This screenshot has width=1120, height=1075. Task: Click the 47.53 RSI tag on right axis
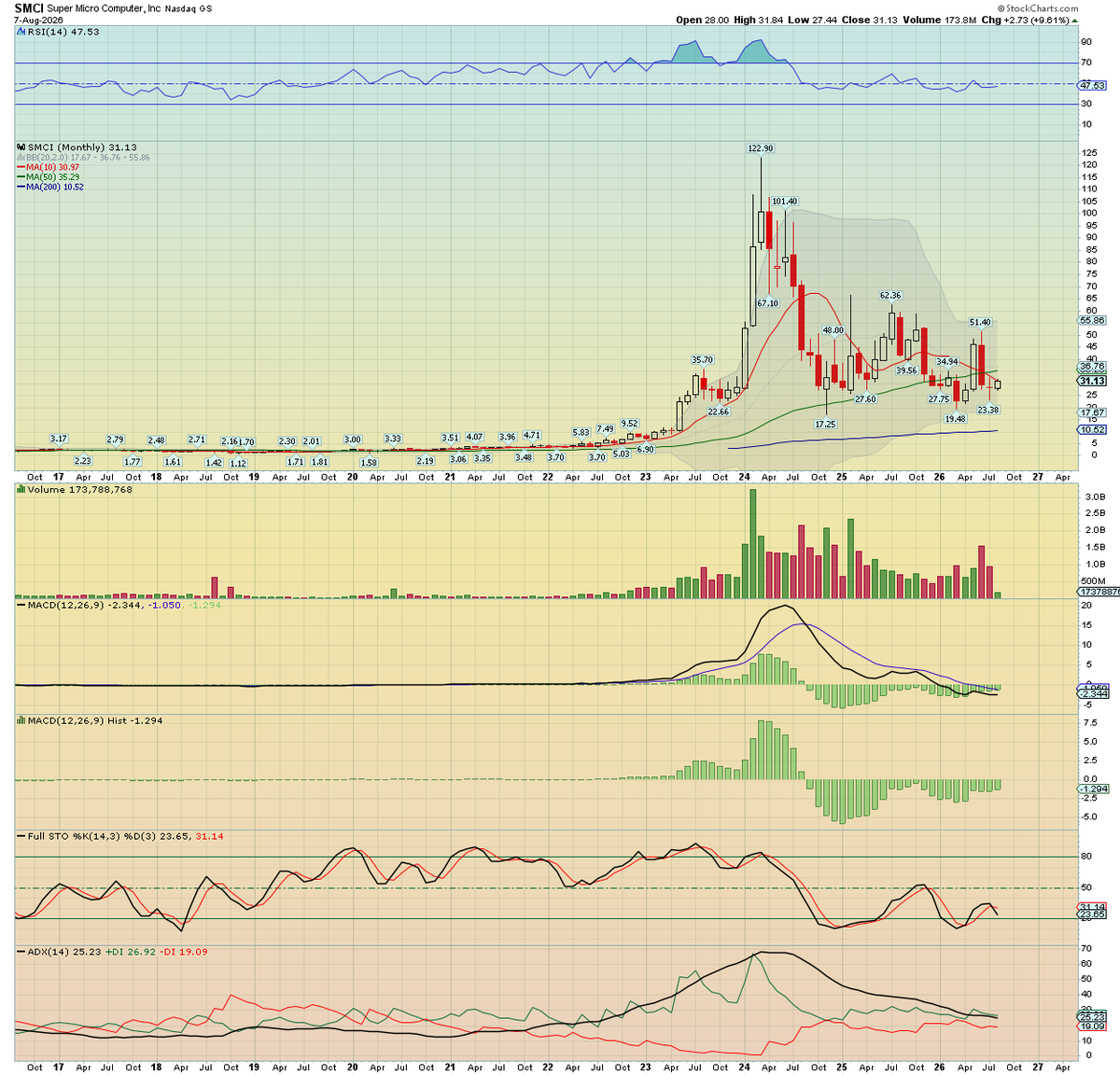pyautogui.click(x=1092, y=85)
